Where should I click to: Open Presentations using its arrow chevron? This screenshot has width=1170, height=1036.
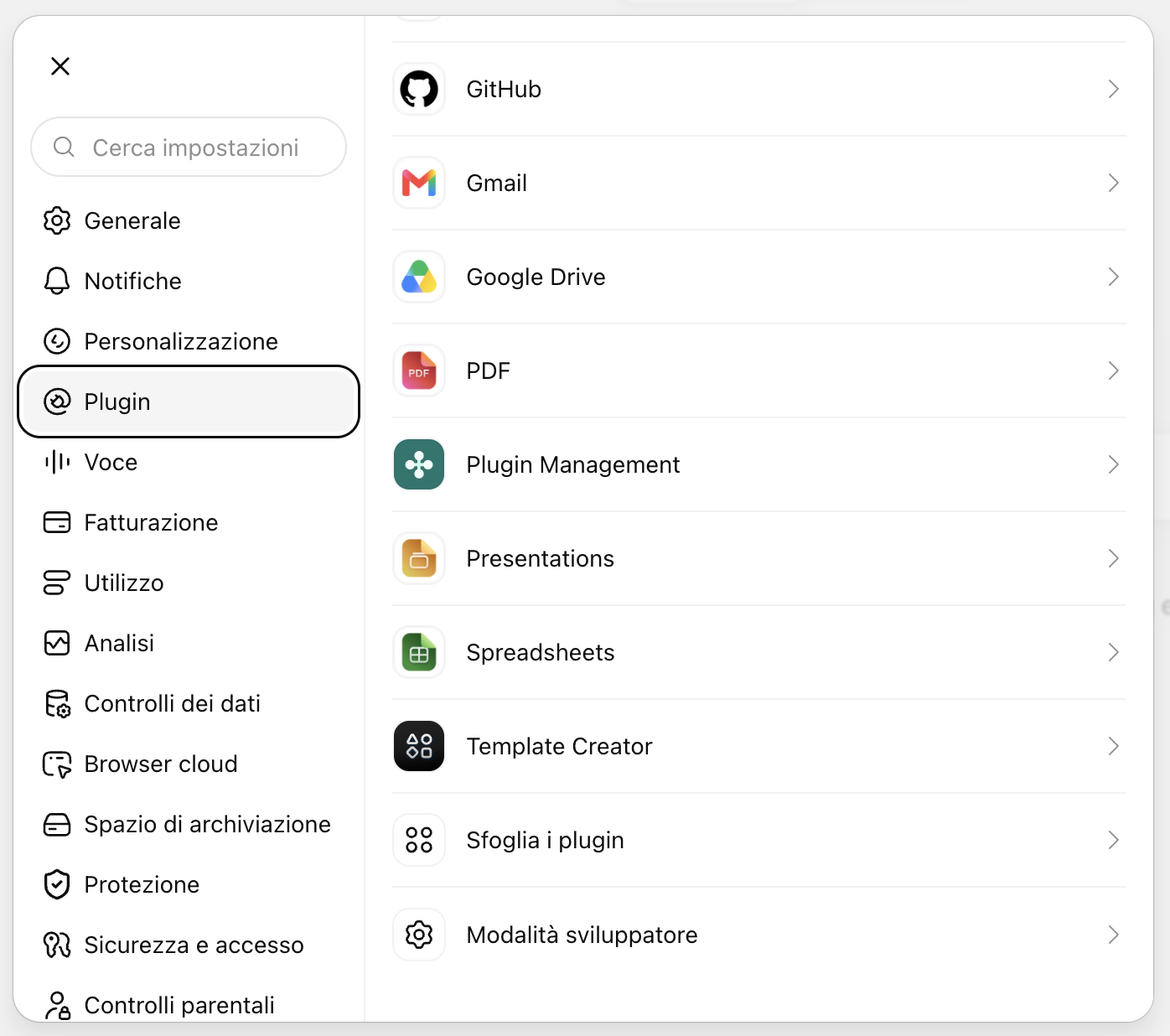pyautogui.click(x=1113, y=558)
